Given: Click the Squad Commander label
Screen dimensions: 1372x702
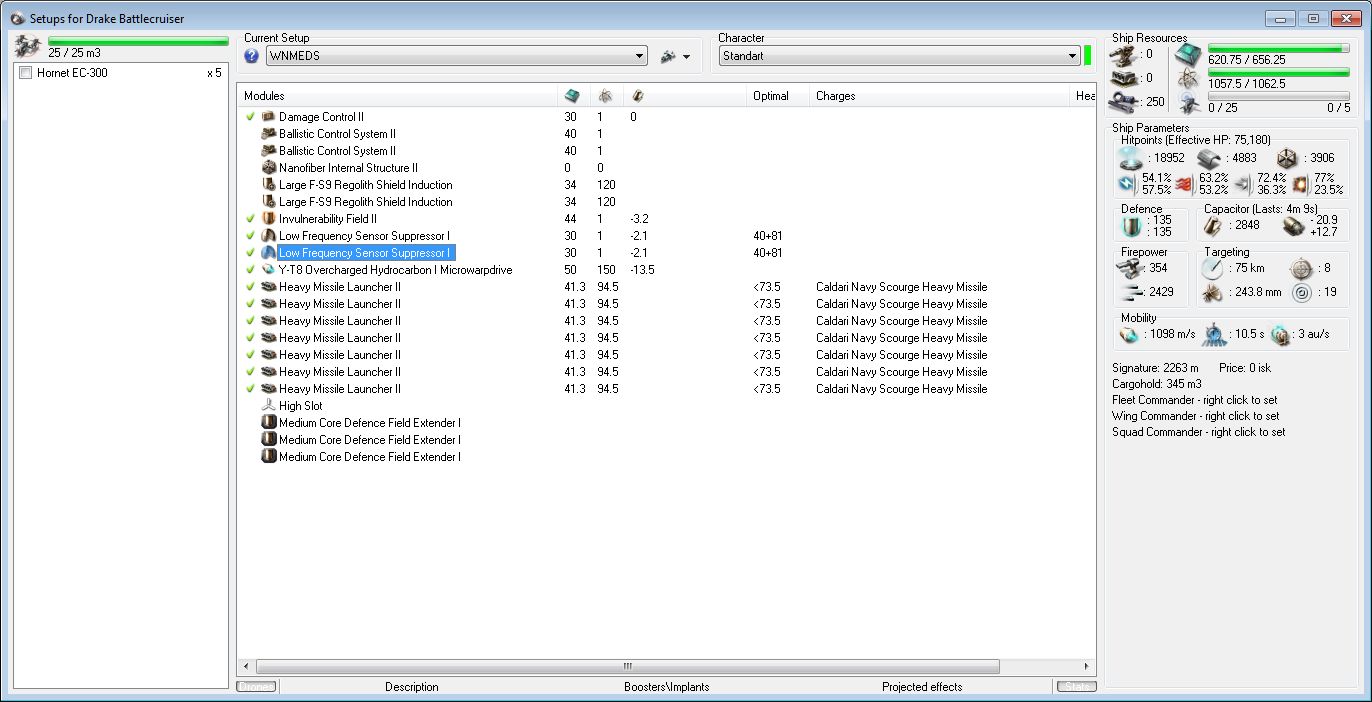Looking at the screenshot, I should 1199,432.
